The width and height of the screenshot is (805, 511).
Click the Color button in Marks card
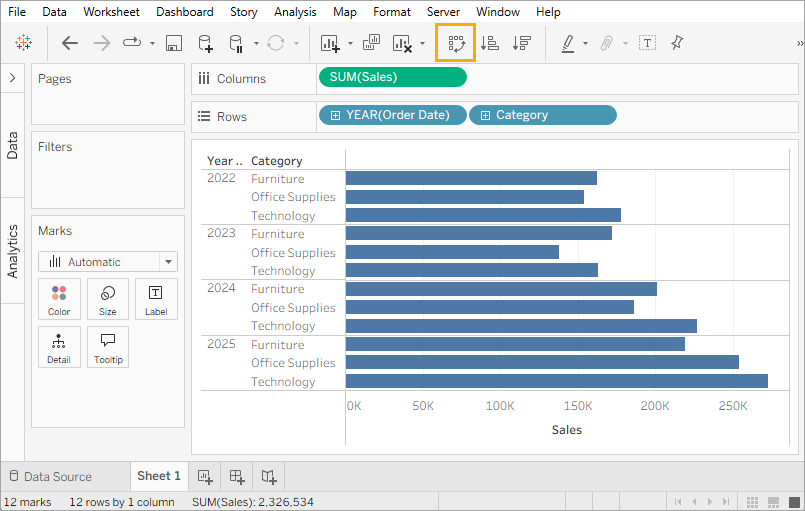[59, 299]
